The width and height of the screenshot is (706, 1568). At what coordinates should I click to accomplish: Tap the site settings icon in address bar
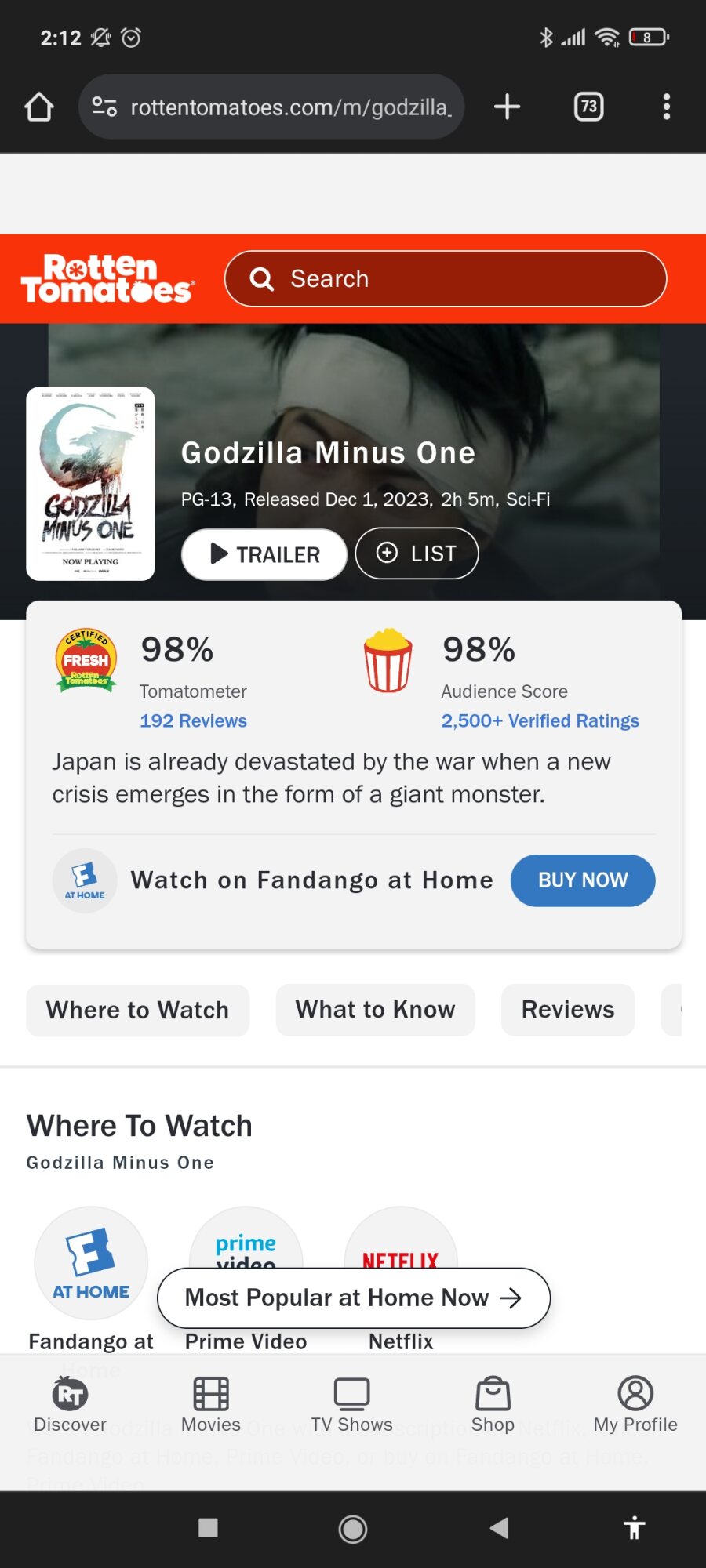pos(104,107)
